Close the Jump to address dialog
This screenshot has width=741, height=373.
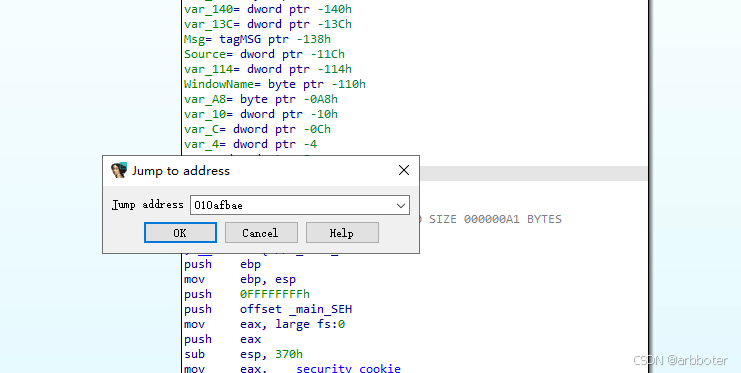coord(404,170)
